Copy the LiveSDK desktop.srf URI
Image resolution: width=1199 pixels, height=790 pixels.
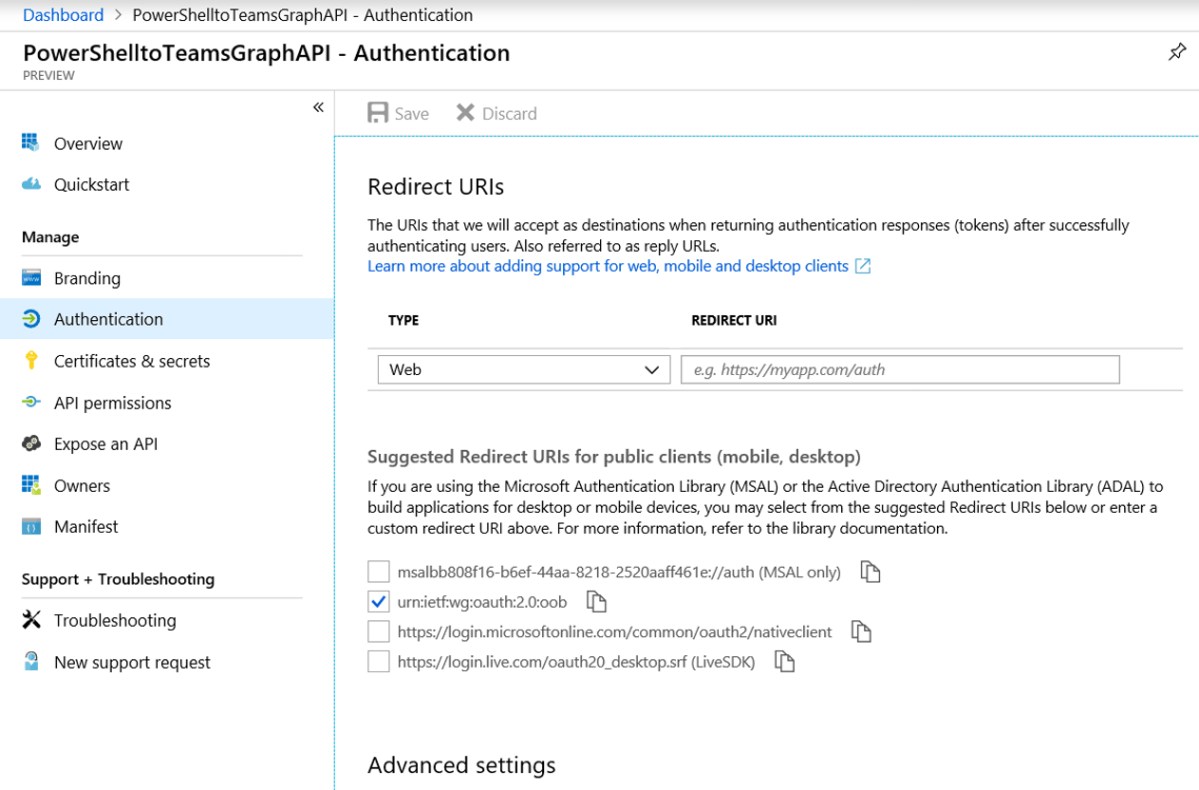point(785,662)
